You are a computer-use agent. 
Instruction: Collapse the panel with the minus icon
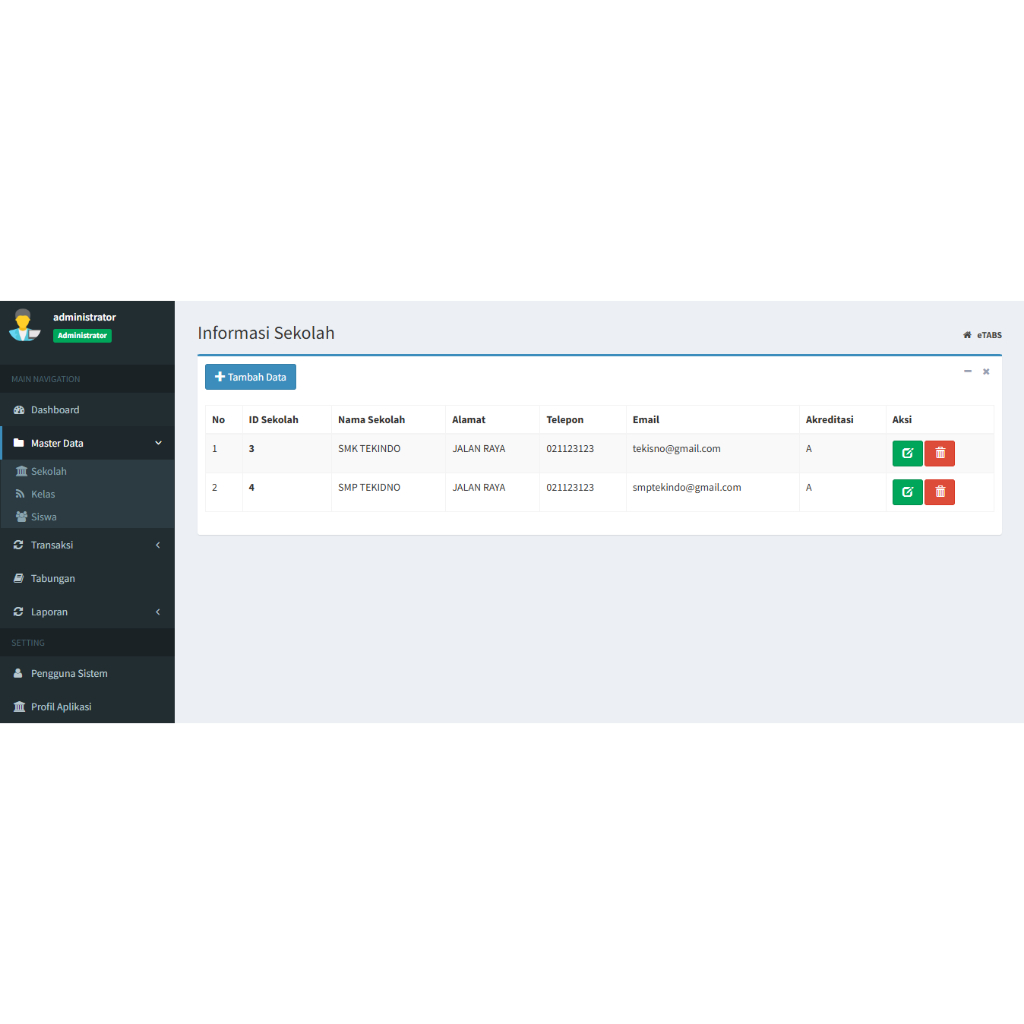(968, 371)
